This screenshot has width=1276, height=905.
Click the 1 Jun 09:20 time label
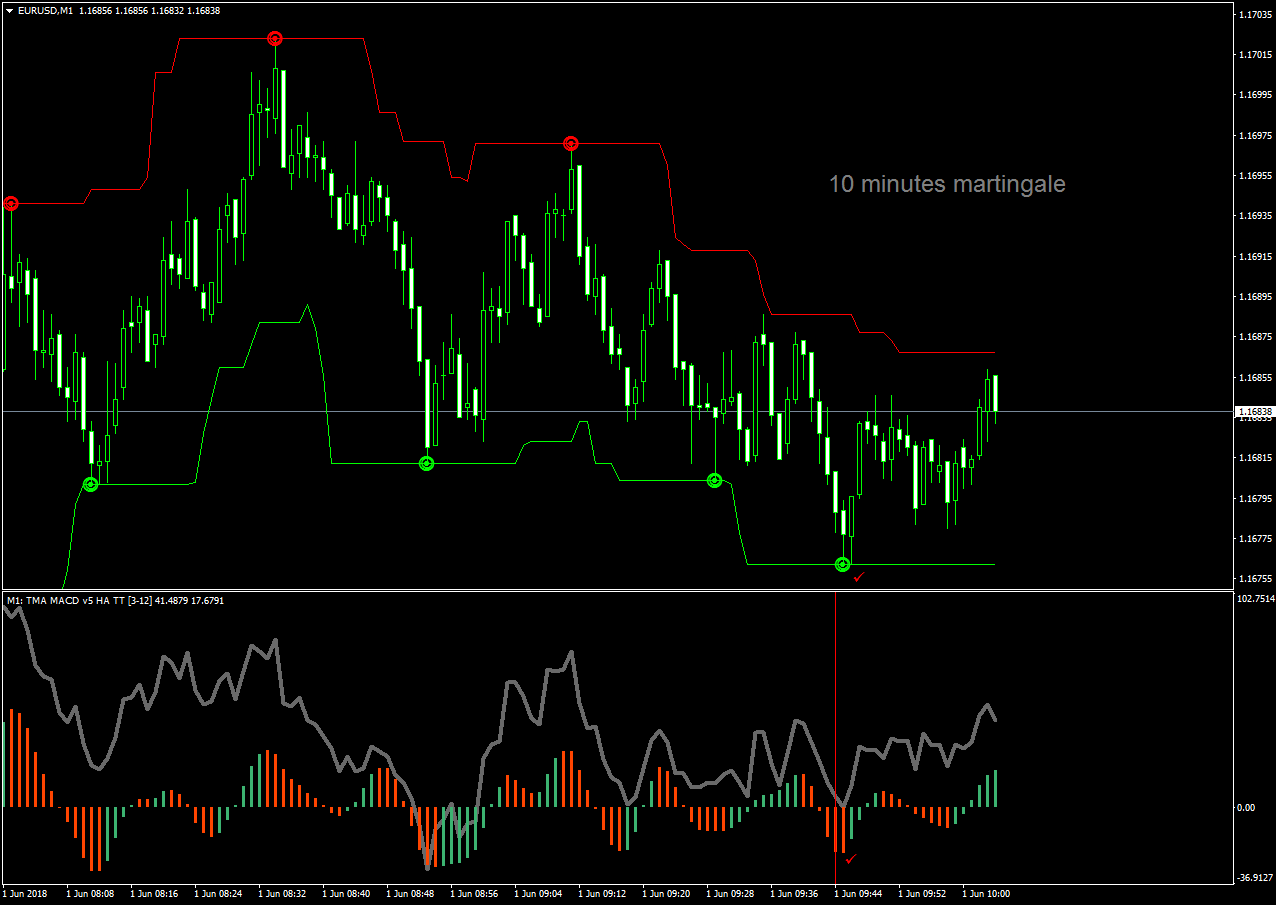(667, 894)
